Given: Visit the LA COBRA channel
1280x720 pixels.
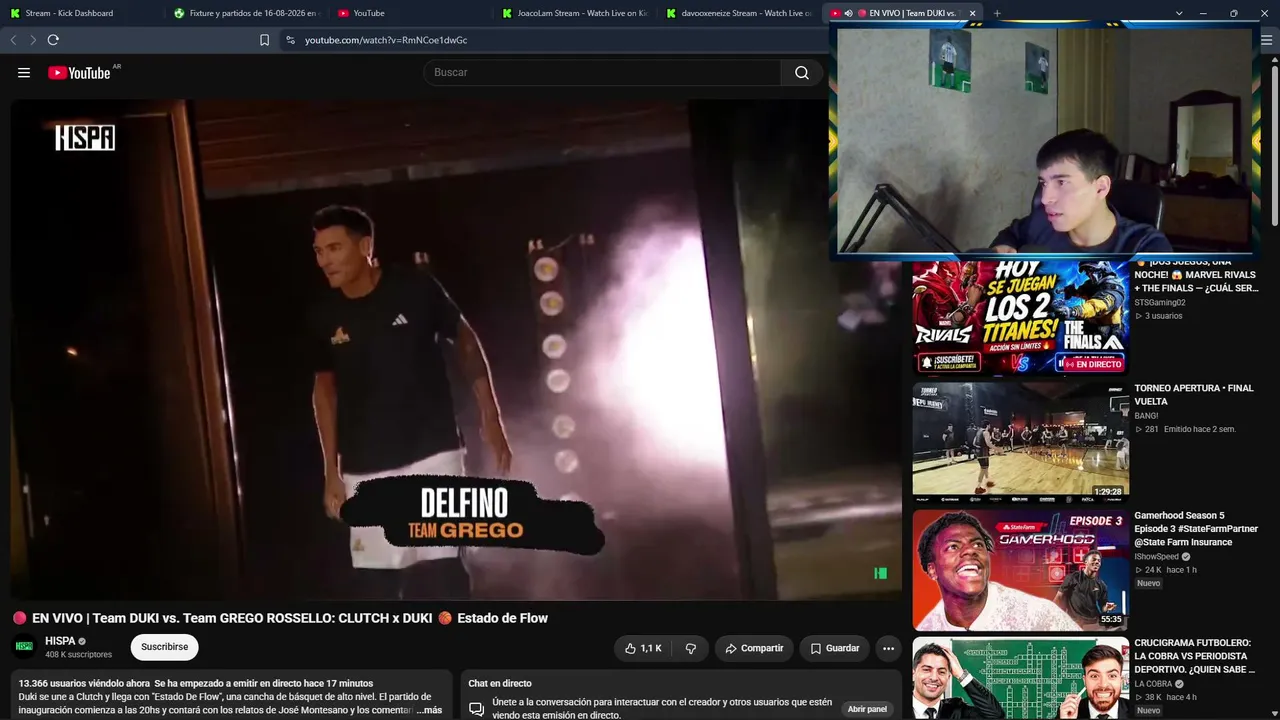Looking at the screenshot, I should tap(1153, 683).
